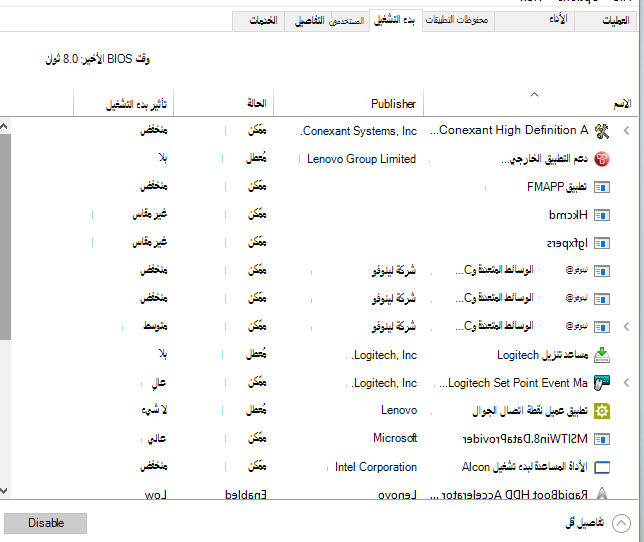Click the RapidBoot HDD Accelerator icon
The height and width of the screenshot is (542, 644).
pyautogui.click(x=602, y=493)
